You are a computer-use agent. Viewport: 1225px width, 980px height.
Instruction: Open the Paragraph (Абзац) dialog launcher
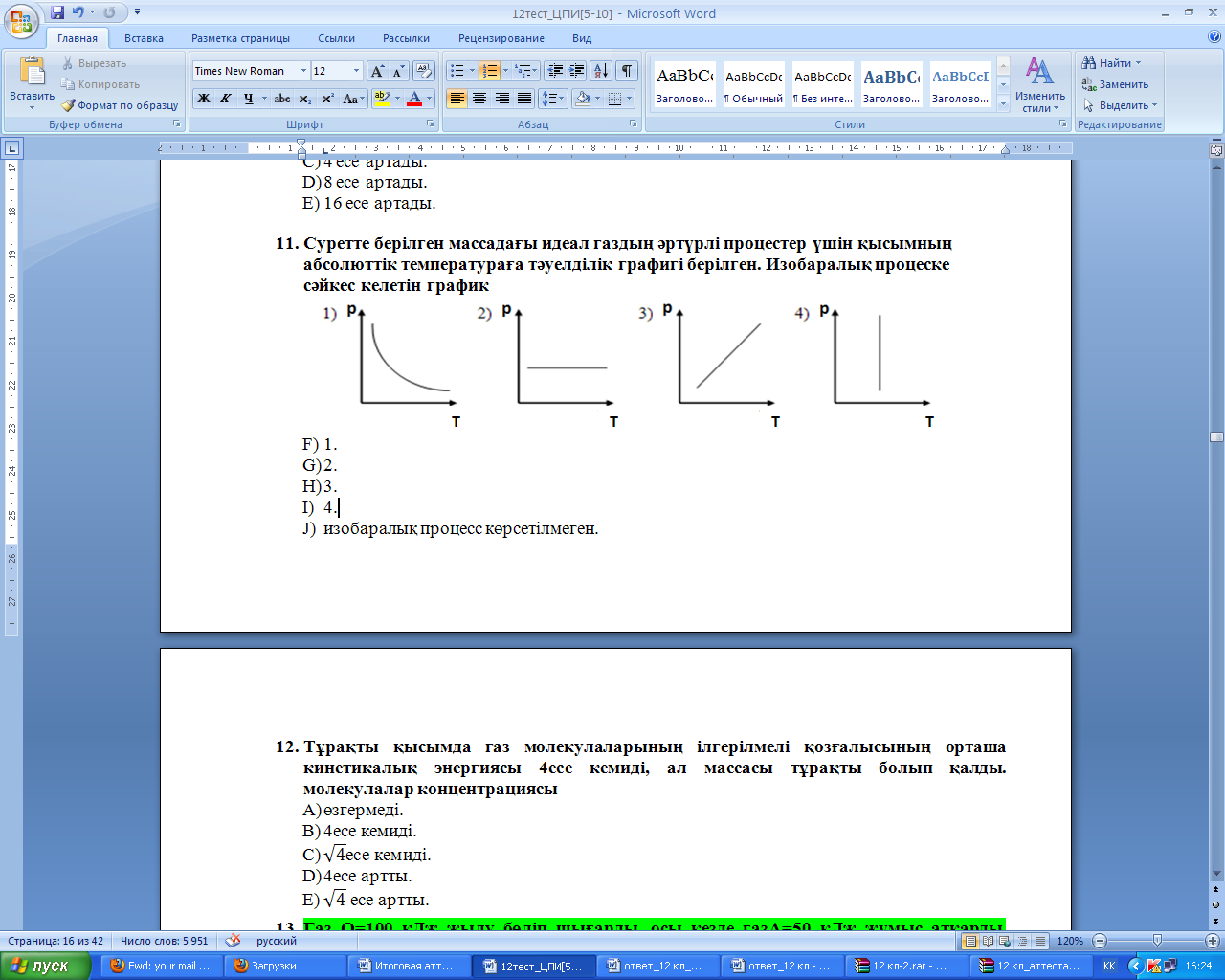634,124
